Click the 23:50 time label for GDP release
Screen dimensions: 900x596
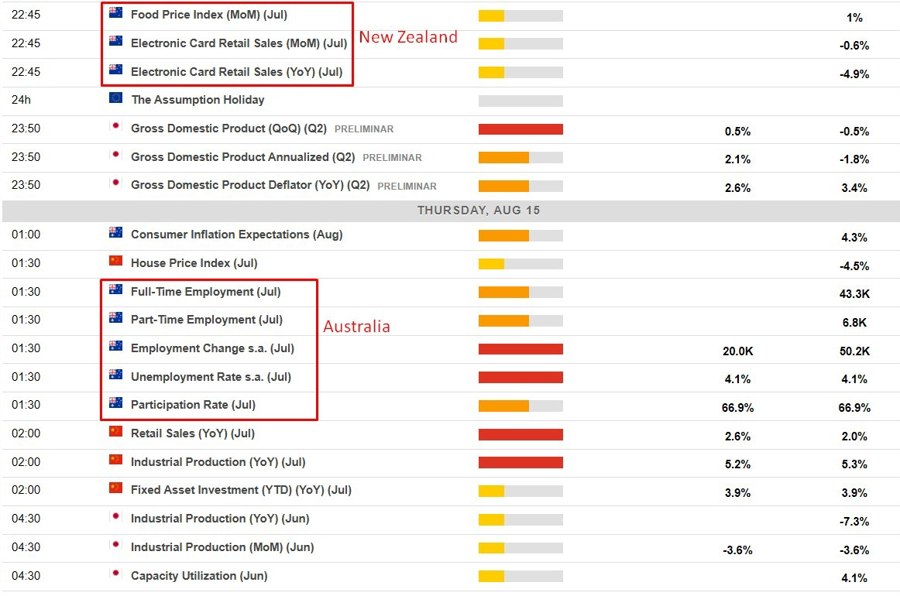tap(27, 129)
